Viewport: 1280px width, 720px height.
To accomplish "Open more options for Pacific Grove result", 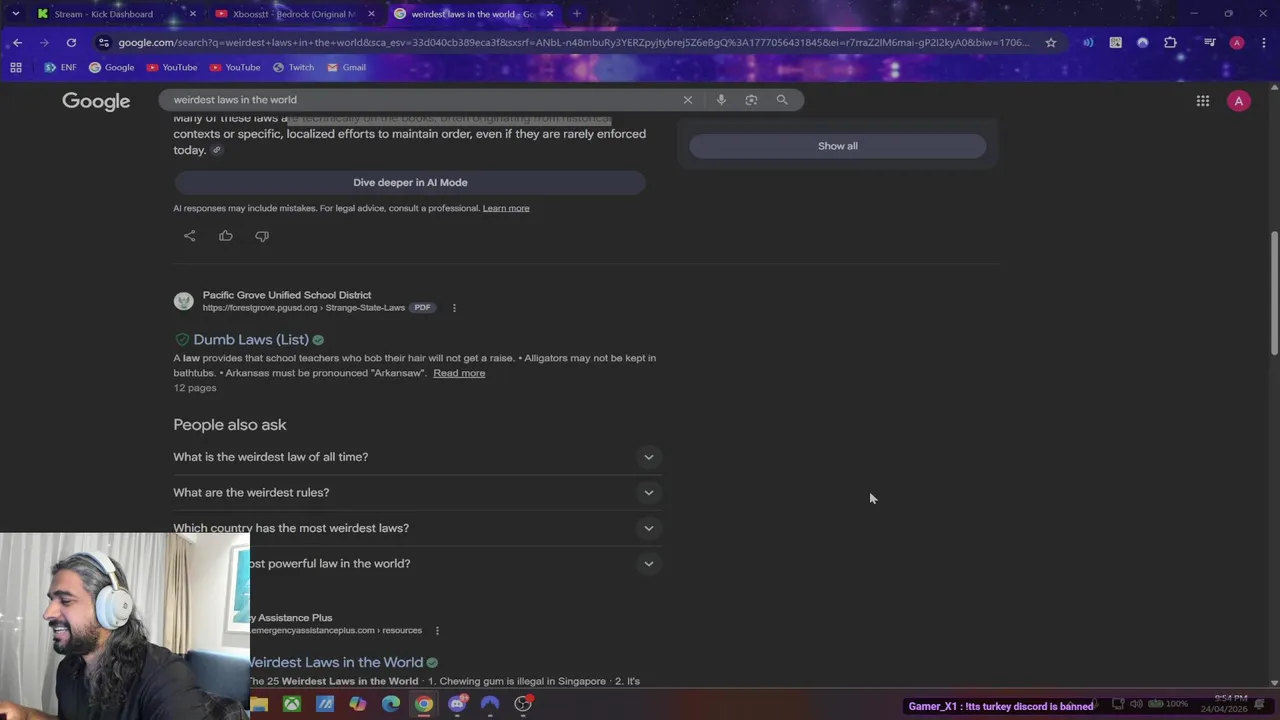I will click(x=454, y=308).
